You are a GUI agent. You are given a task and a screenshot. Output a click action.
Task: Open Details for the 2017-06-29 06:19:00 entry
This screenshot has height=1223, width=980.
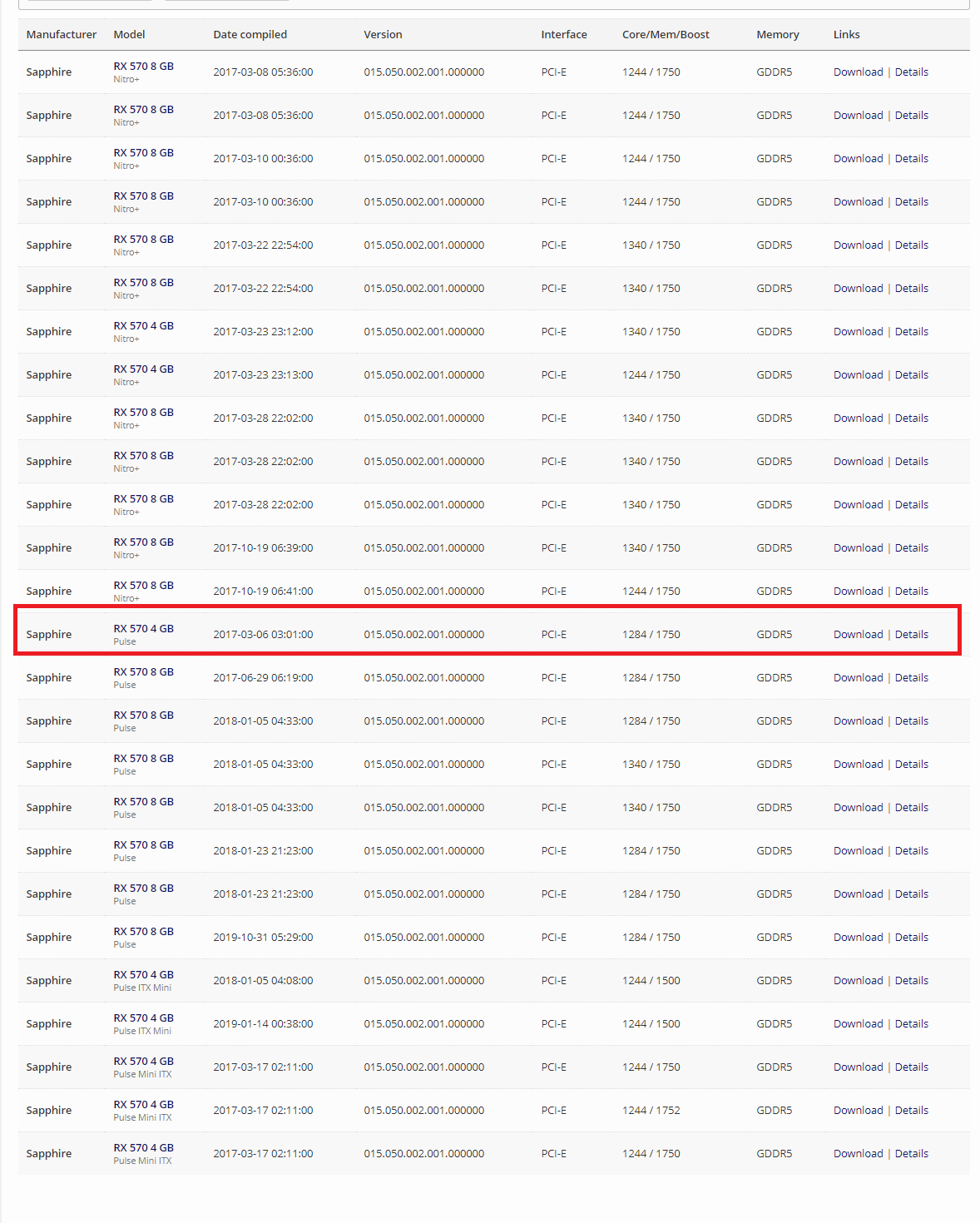tap(911, 677)
